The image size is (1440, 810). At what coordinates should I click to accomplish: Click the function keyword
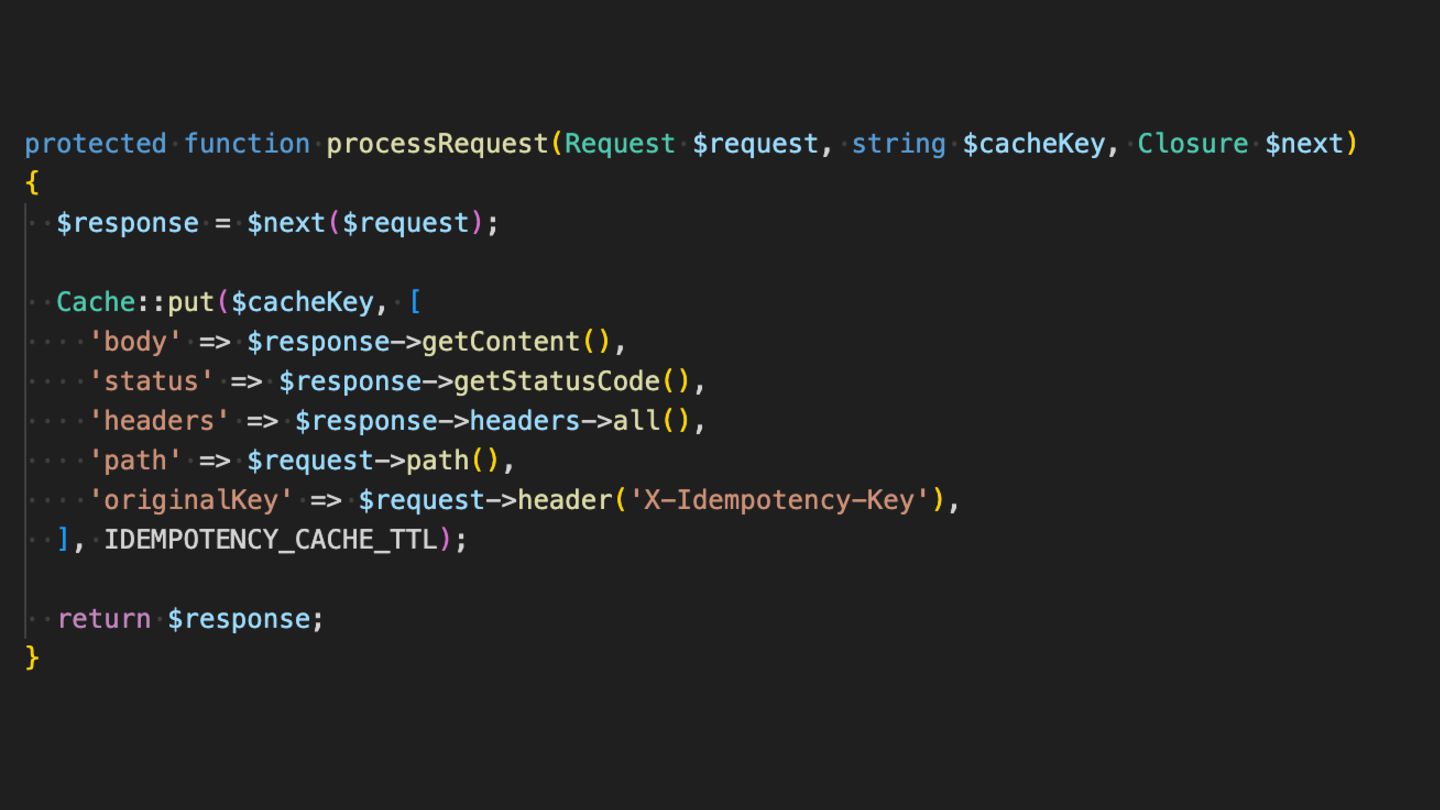247,144
